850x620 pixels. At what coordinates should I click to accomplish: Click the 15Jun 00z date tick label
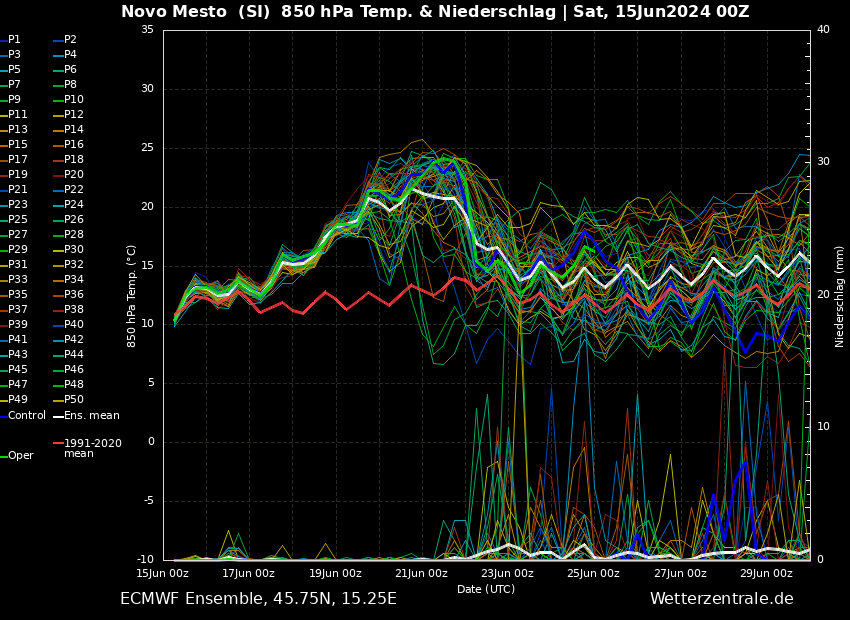click(x=163, y=574)
